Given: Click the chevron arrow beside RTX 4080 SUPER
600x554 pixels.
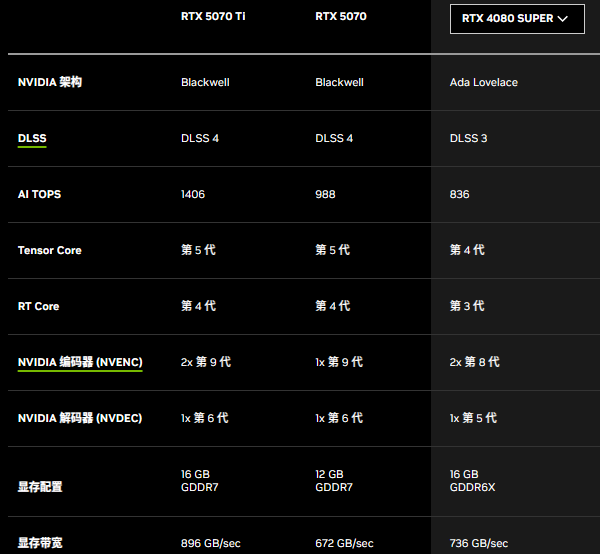Looking at the screenshot, I should coord(562,18).
